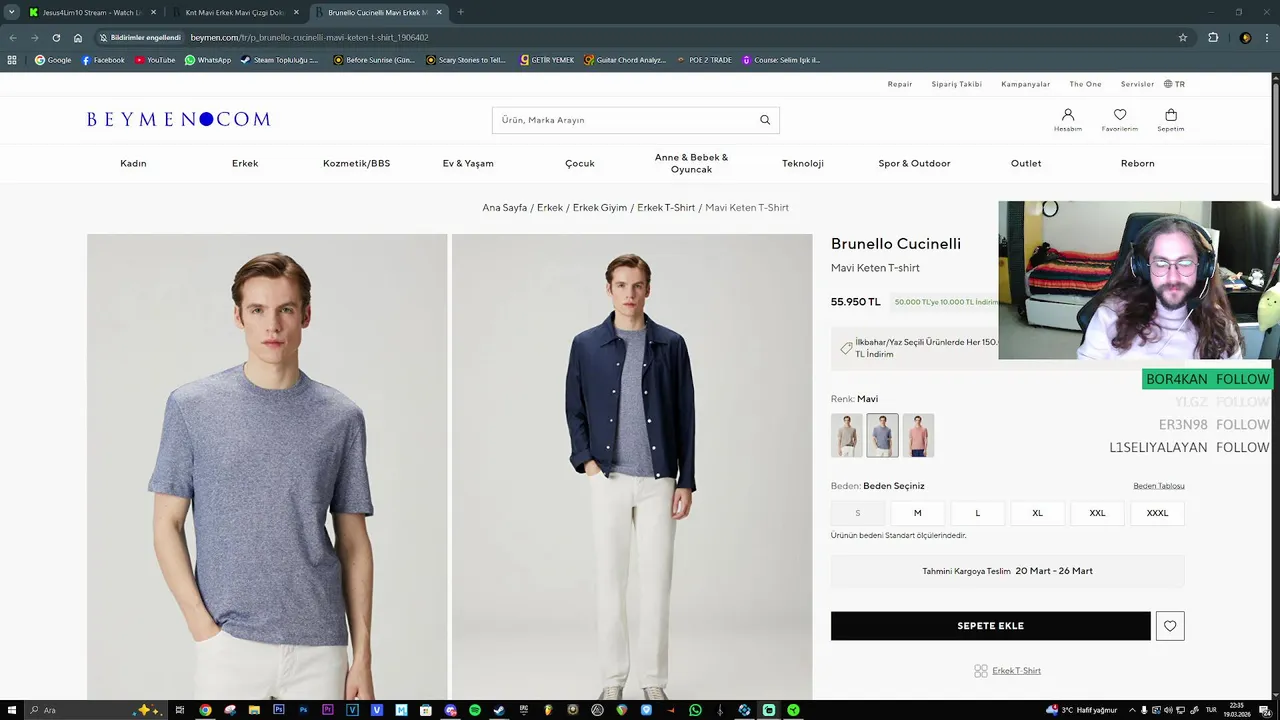Screen dimensions: 1280x720
Task: Open the Reborn category menu
Action: tap(1137, 163)
